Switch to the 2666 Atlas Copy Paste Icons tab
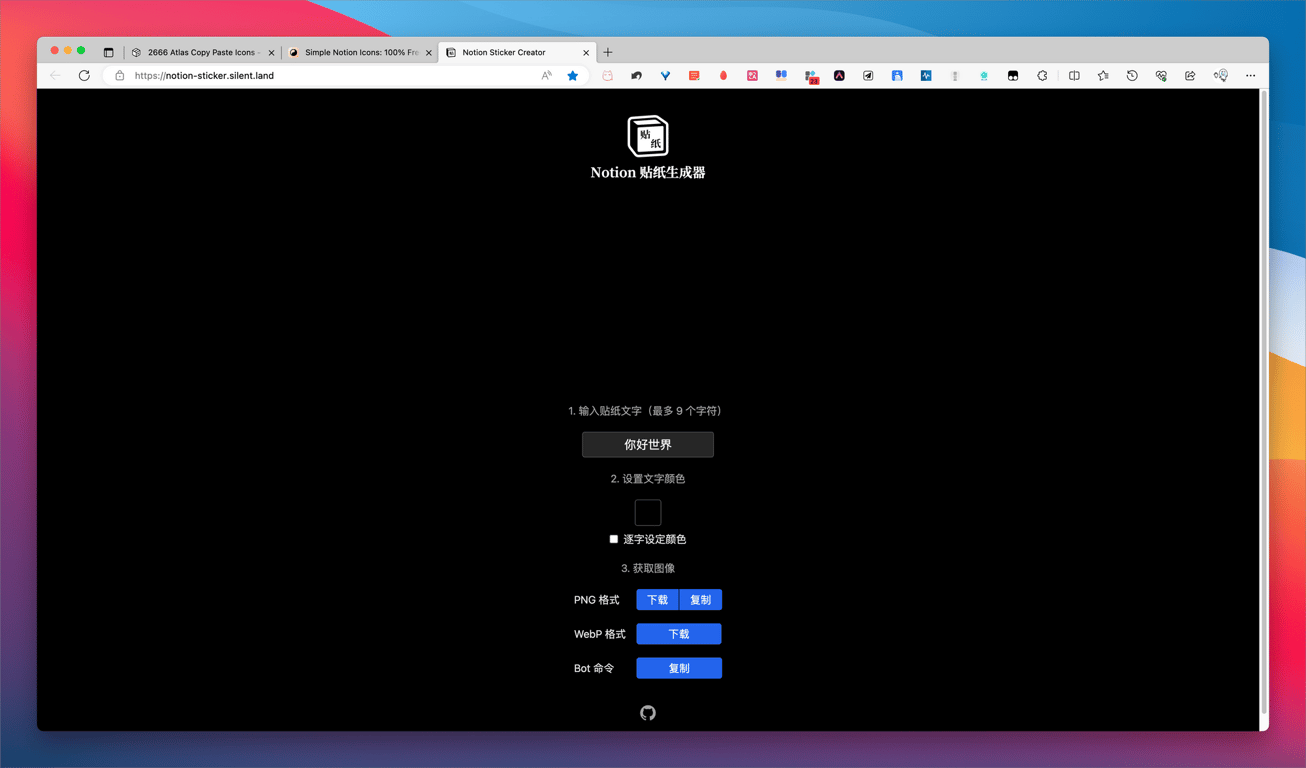Viewport: 1306px width, 768px height. pos(200,52)
